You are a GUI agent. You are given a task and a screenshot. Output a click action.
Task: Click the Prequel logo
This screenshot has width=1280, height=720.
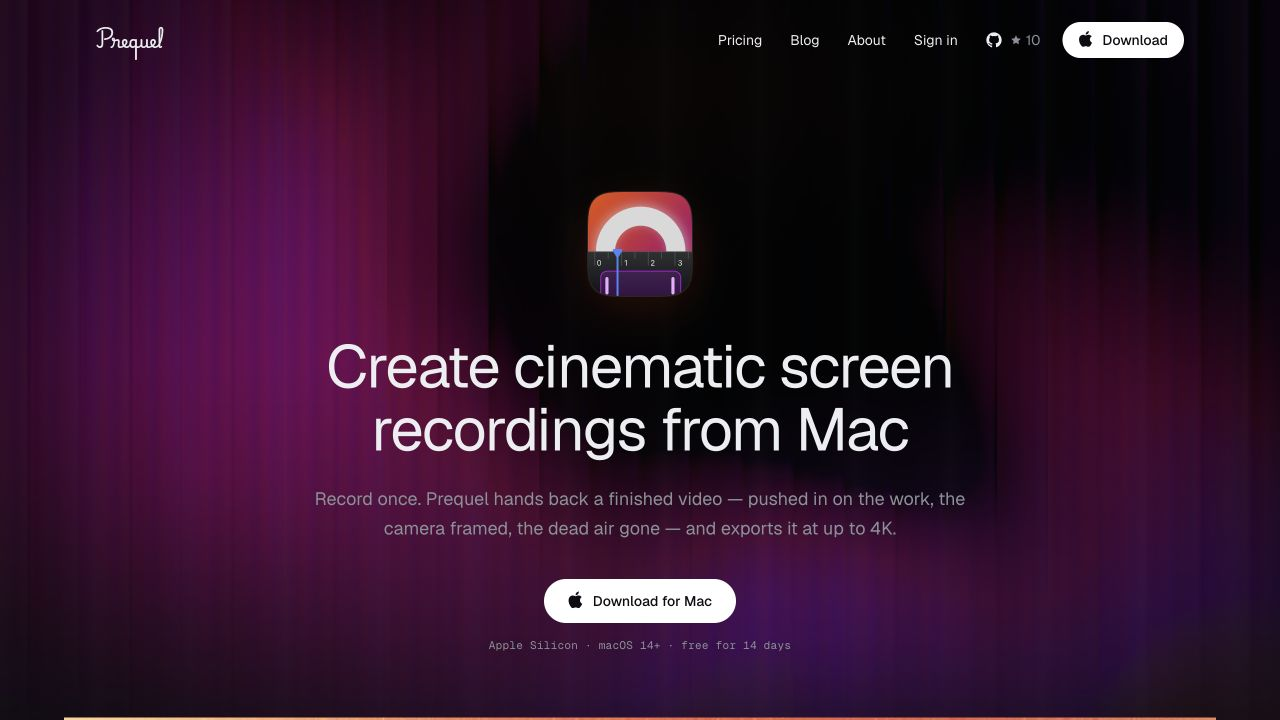pos(130,41)
